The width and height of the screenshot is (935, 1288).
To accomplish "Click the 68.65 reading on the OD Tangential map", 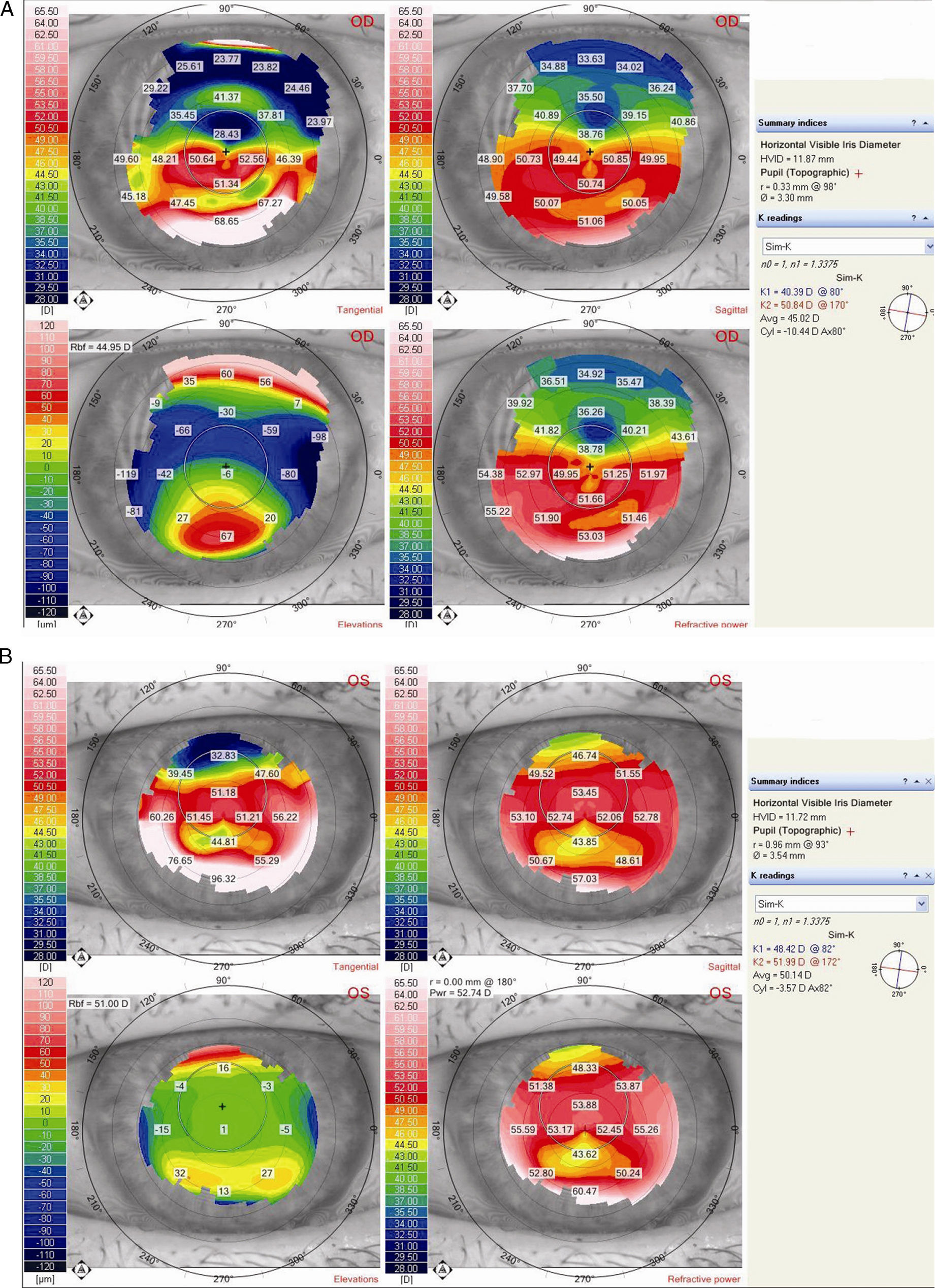I will coord(226,221).
